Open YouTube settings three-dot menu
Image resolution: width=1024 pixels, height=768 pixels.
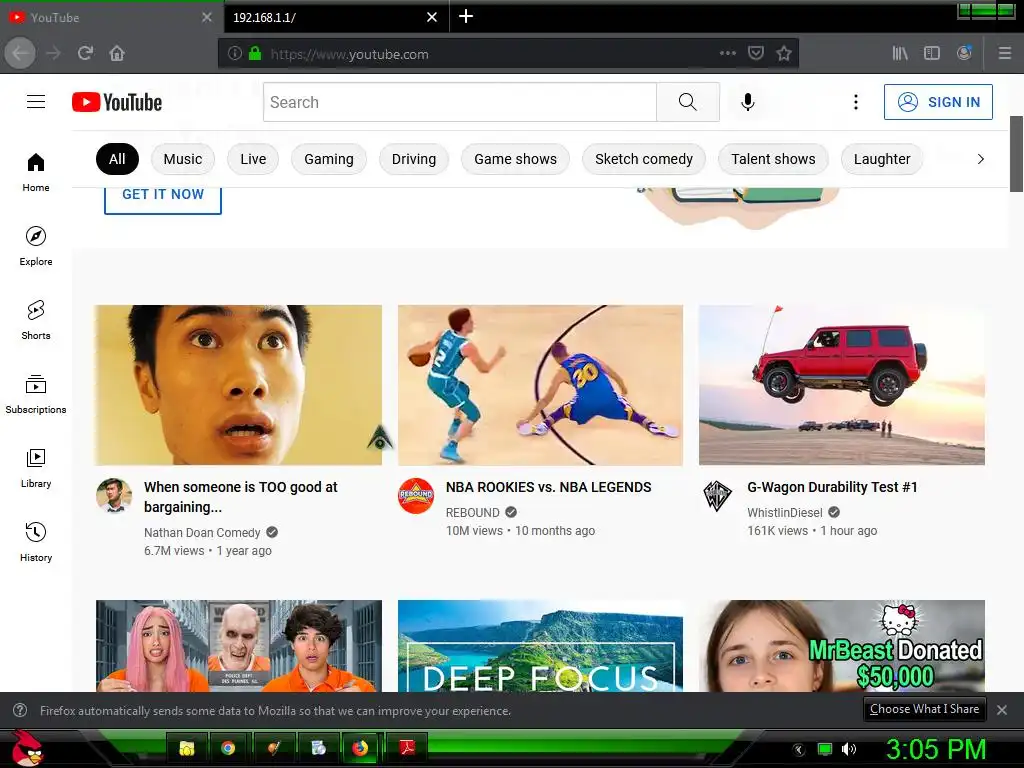click(856, 102)
